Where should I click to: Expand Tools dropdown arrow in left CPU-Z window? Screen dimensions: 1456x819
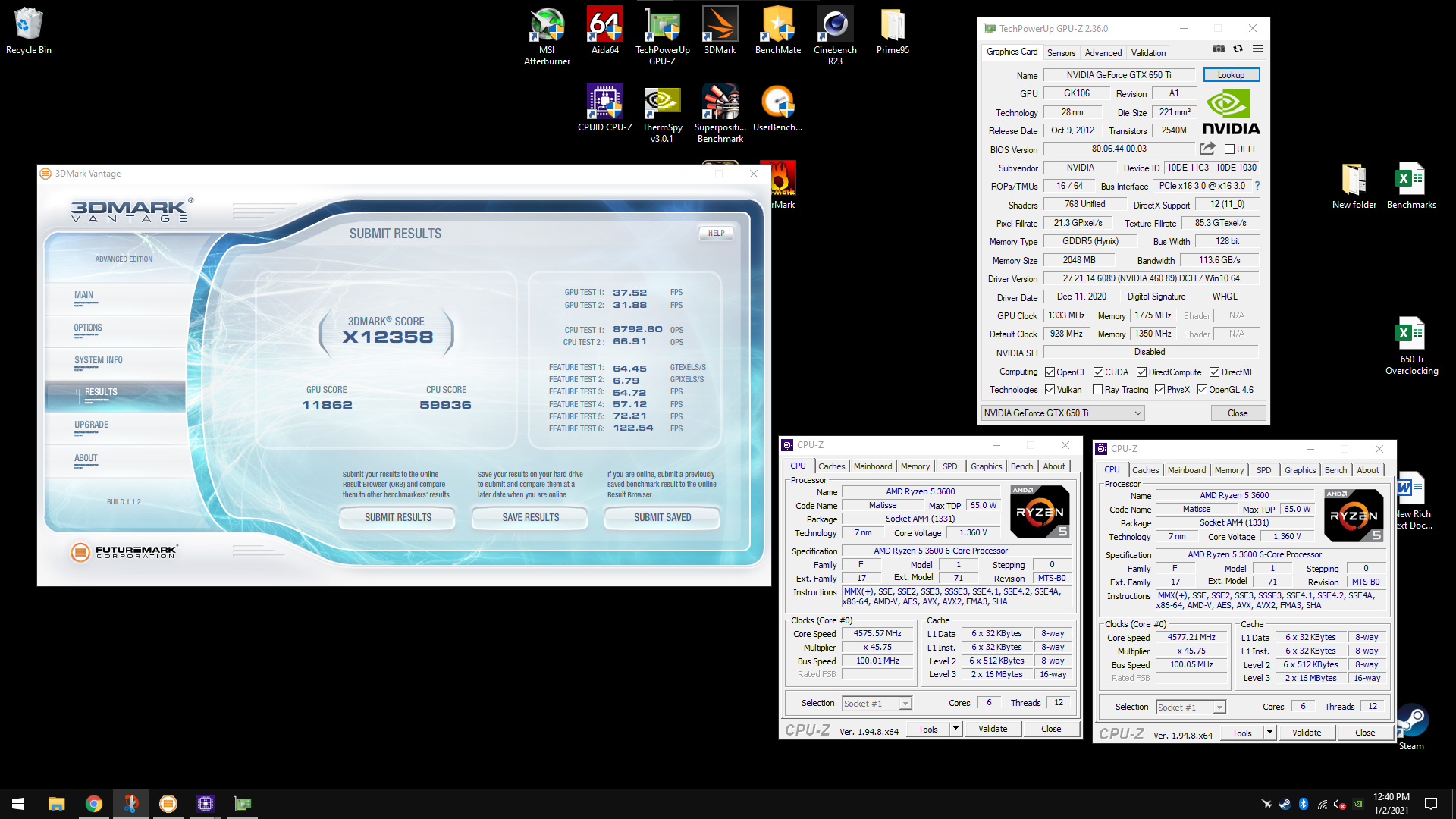955,729
